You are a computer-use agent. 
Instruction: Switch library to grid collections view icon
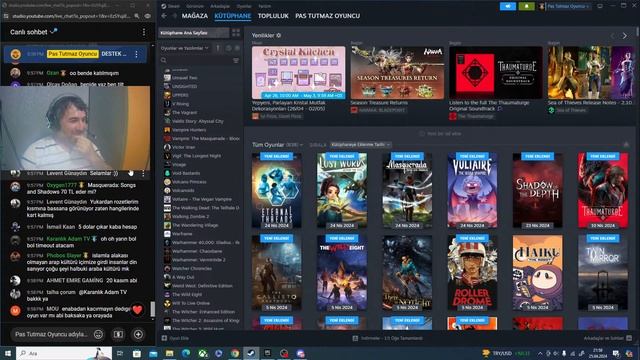coord(236,33)
